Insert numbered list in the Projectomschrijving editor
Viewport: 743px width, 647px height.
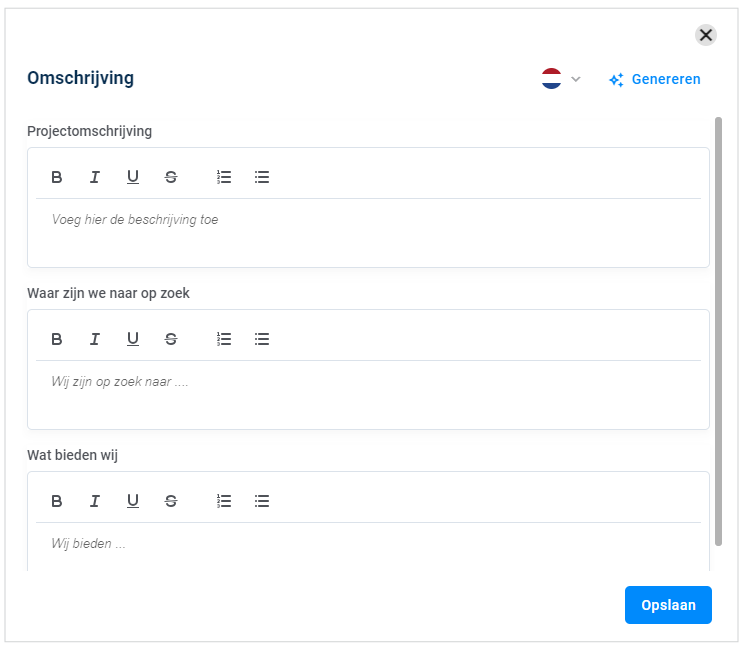pyautogui.click(x=224, y=177)
